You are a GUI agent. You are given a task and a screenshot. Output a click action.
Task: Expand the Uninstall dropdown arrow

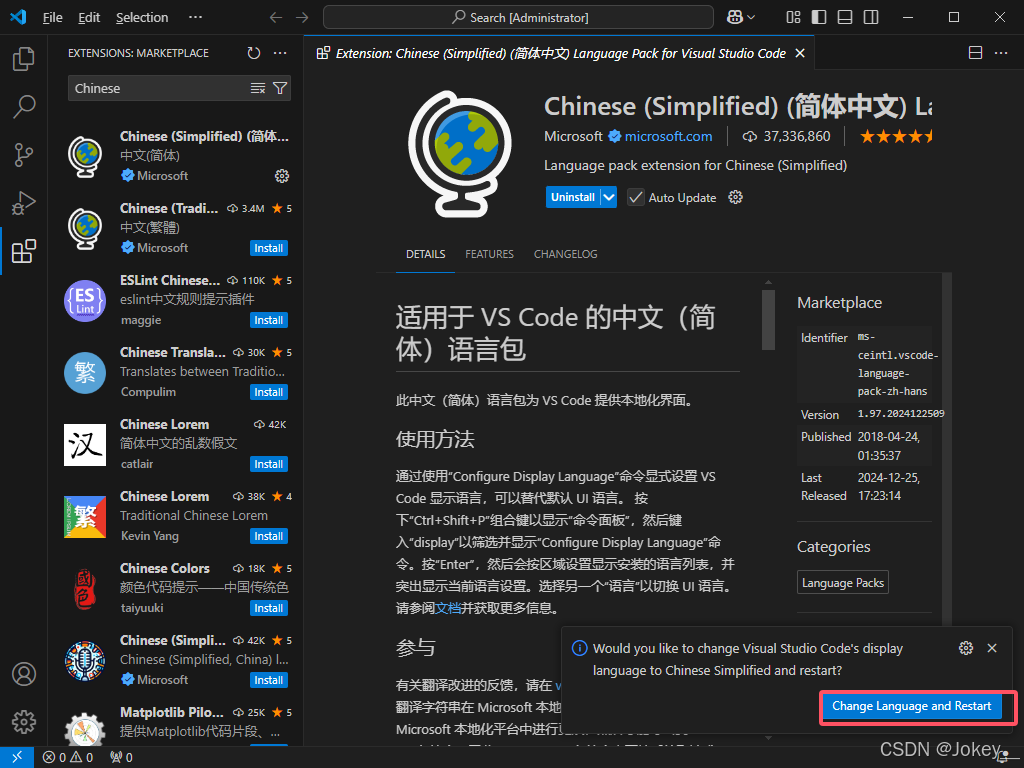609,197
